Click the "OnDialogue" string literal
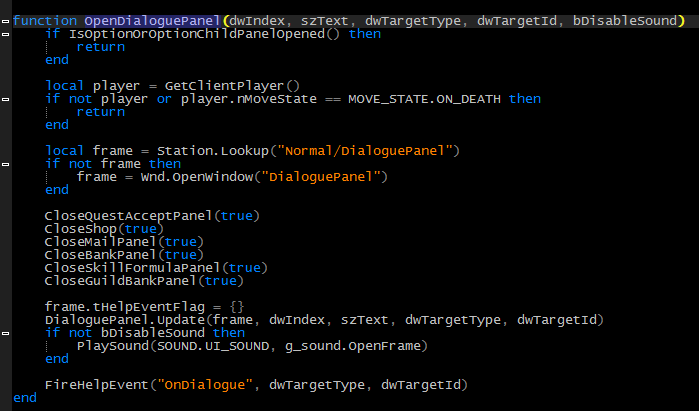Viewport: 699px width, 411px height. click(x=205, y=385)
